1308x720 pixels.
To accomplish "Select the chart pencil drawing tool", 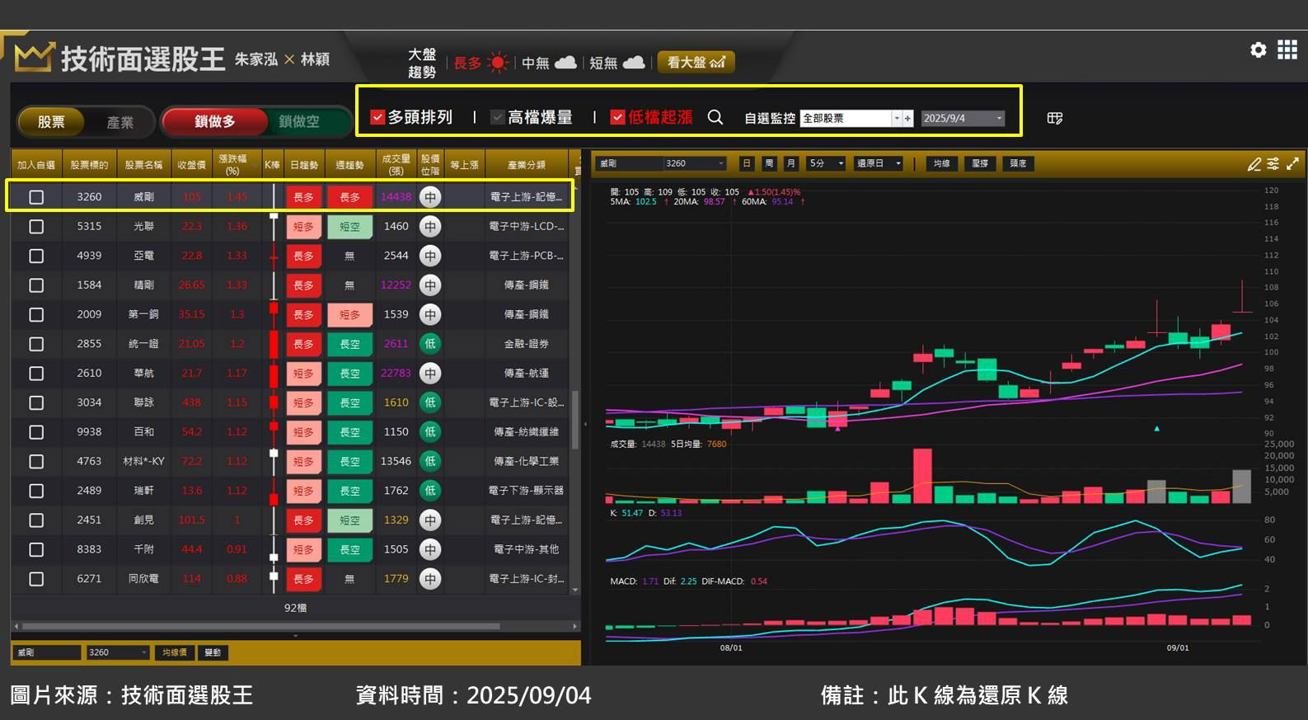I will click(x=1254, y=164).
